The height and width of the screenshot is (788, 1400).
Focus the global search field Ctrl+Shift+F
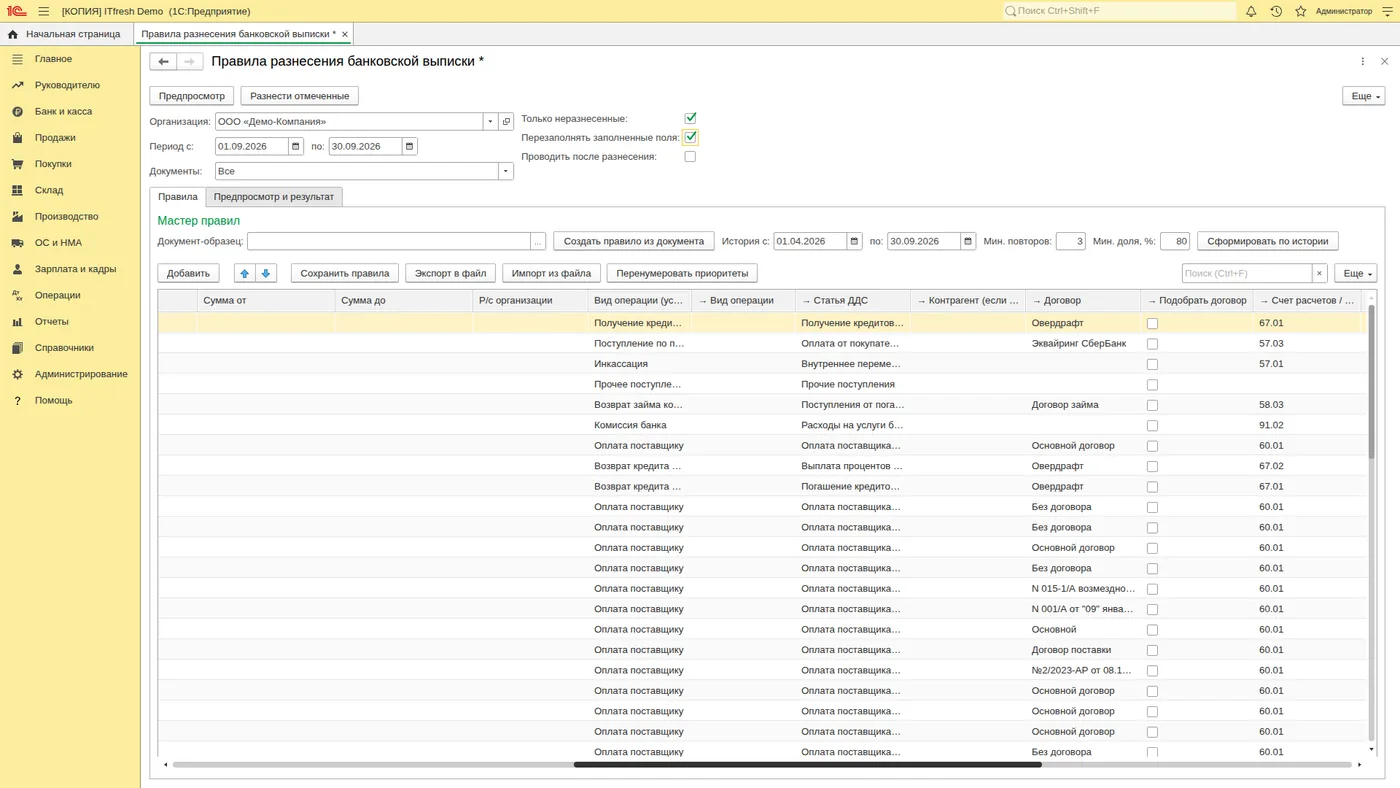[1120, 11]
